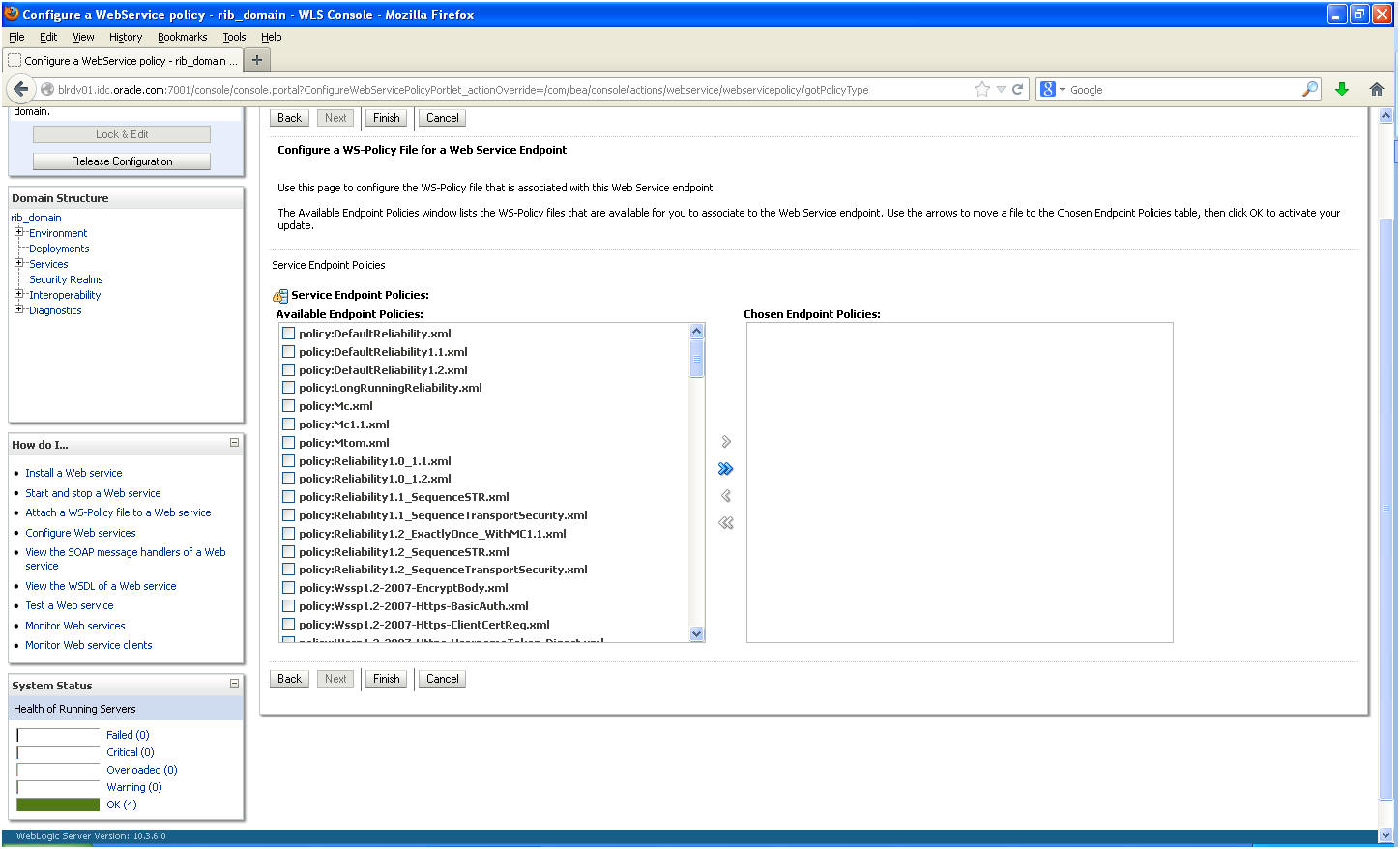Click the Release Configuration button
Image resolution: width=1400 pixels, height=849 pixels.
point(122,161)
